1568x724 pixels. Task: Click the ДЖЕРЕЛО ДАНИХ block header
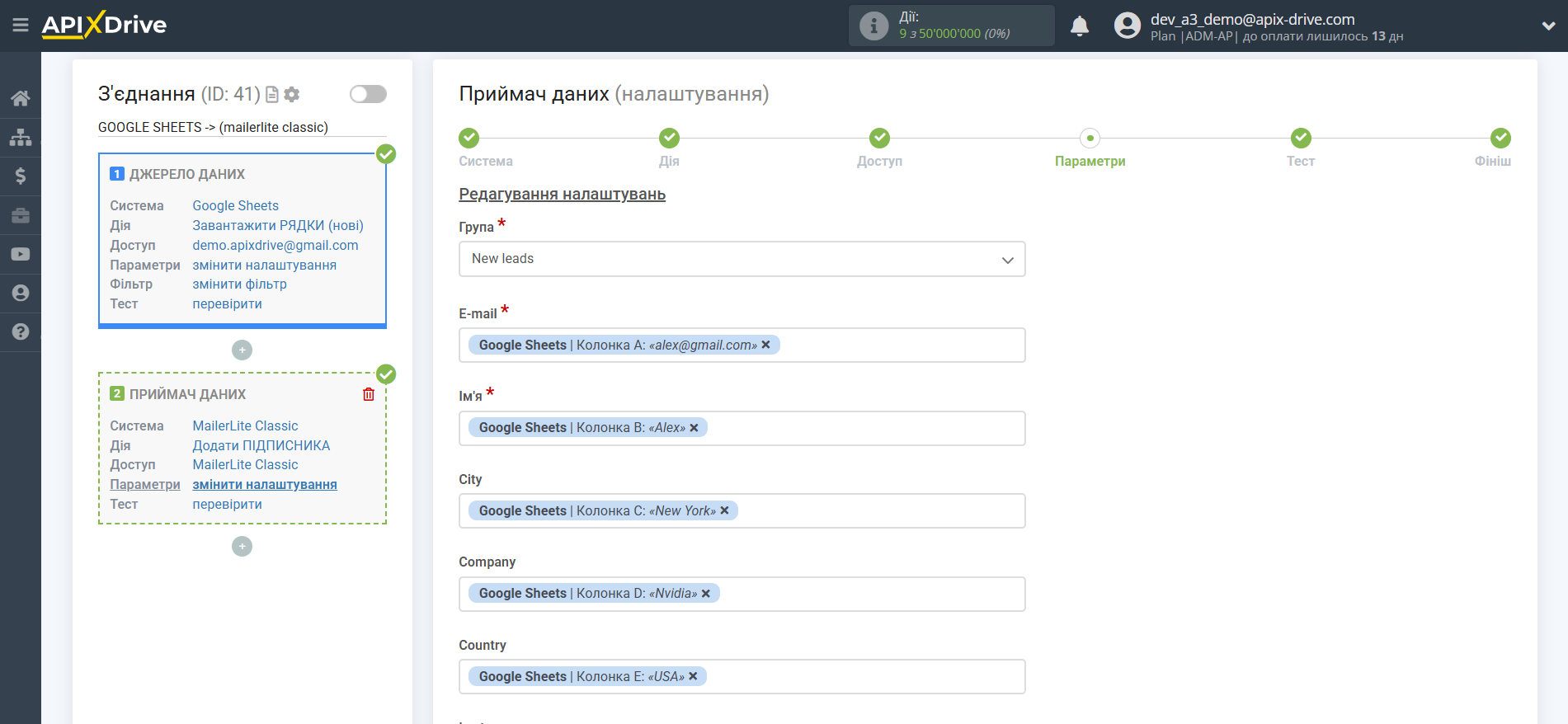coord(187,174)
